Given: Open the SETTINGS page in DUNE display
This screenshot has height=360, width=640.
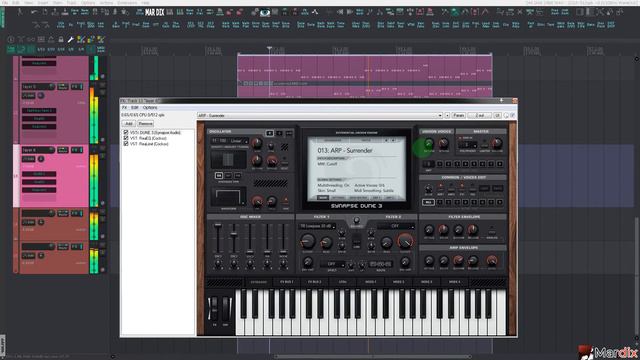Looking at the screenshot, I should 338,198.
